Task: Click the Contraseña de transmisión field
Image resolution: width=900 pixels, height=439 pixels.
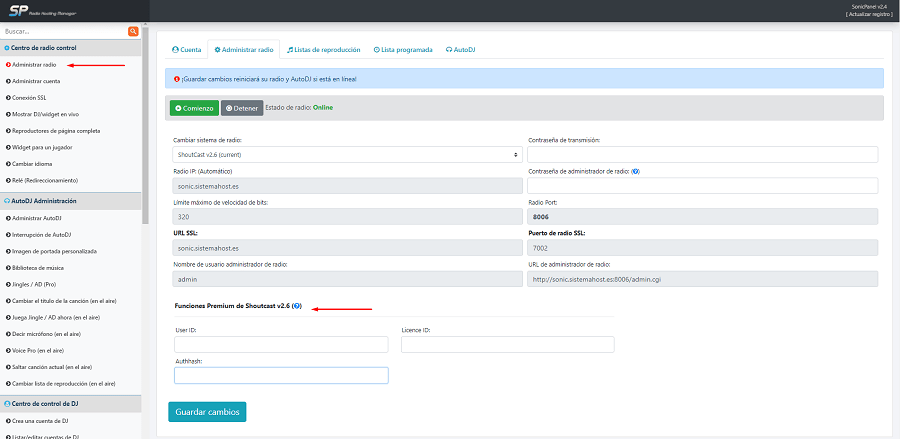Action: coord(702,155)
